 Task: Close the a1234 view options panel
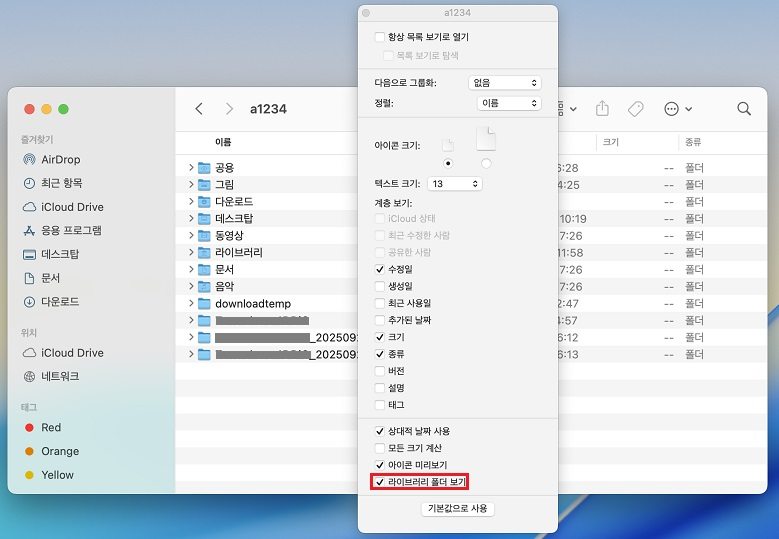(366, 13)
